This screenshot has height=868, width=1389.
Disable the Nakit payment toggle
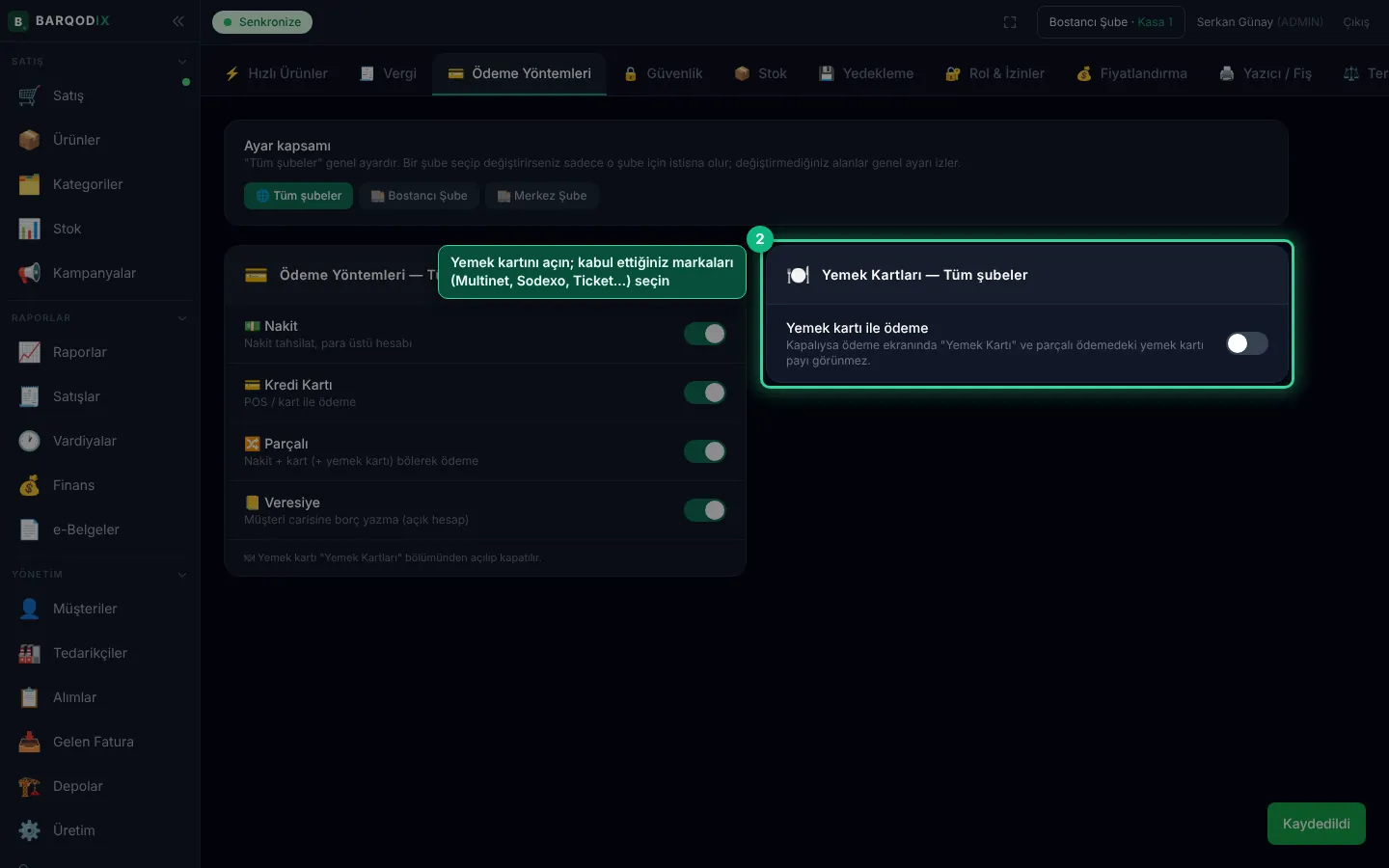pyautogui.click(x=705, y=334)
